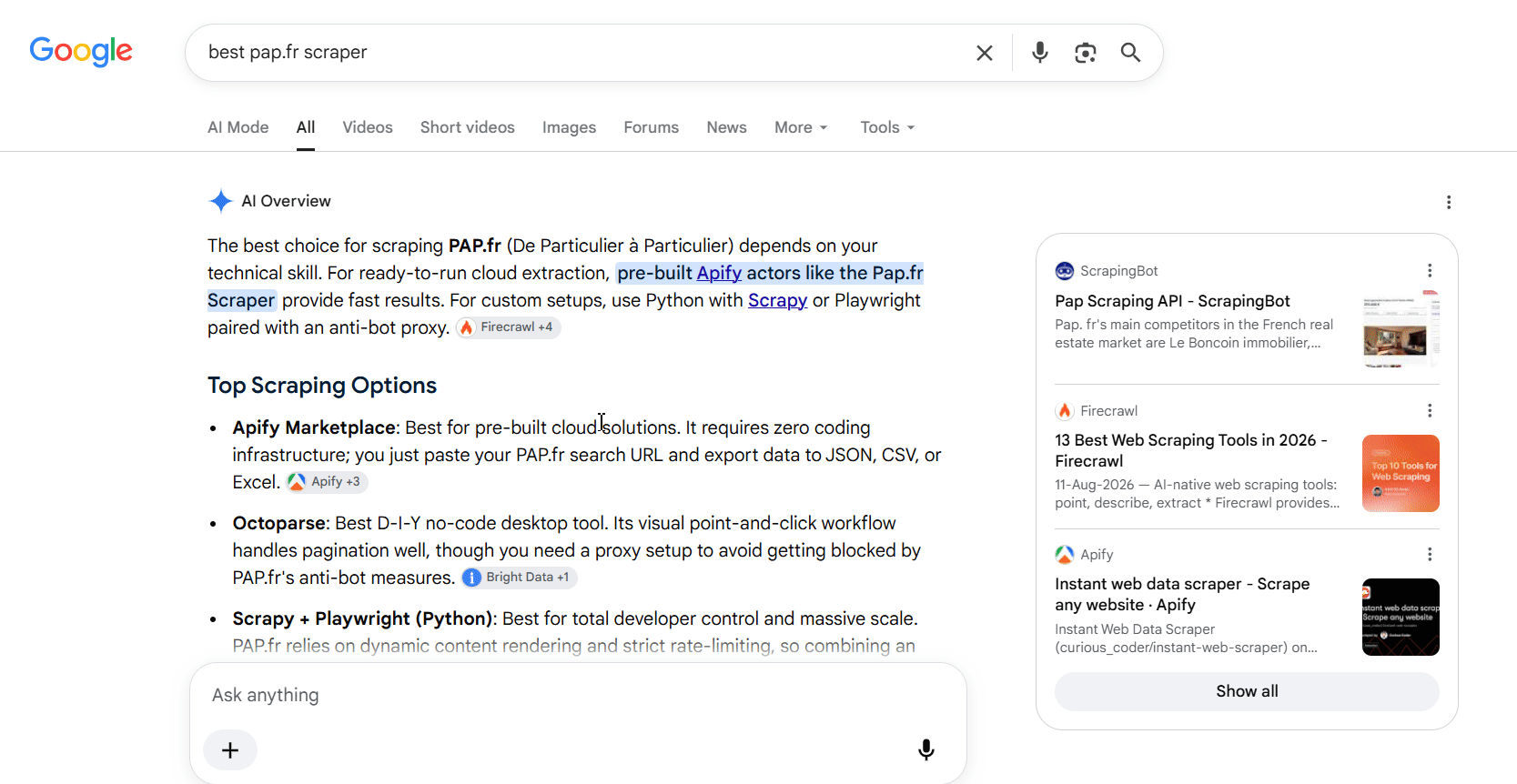
Task: Open the Scrapy hyperlink
Action: [777, 300]
